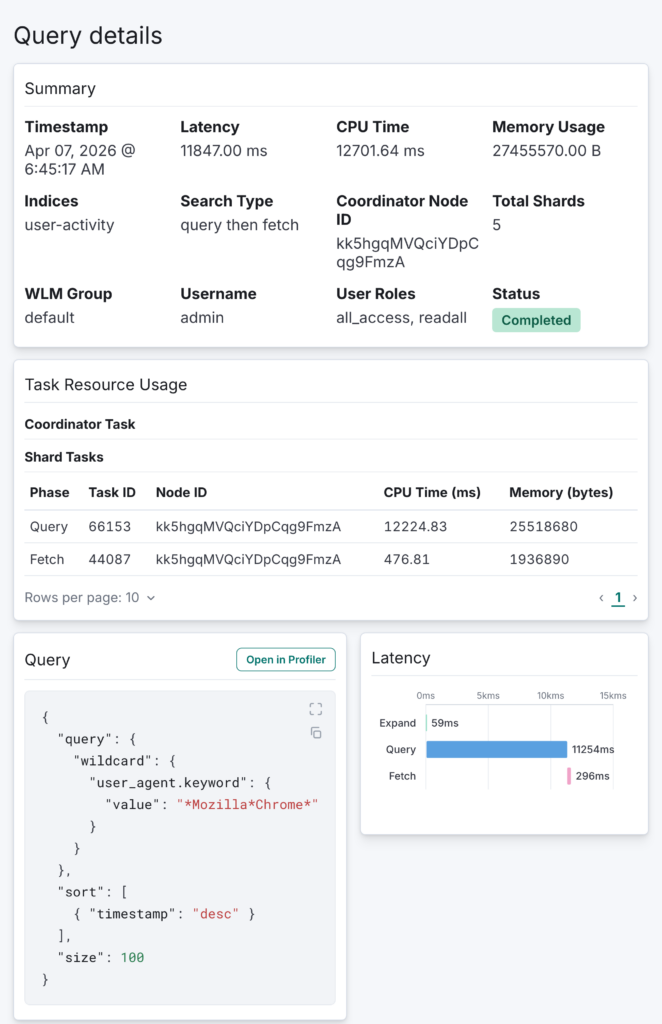The width and height of the screenshot is (662, 1024).
Task: Click the Expand latency bar marker
Action: (x=426, y=723)
